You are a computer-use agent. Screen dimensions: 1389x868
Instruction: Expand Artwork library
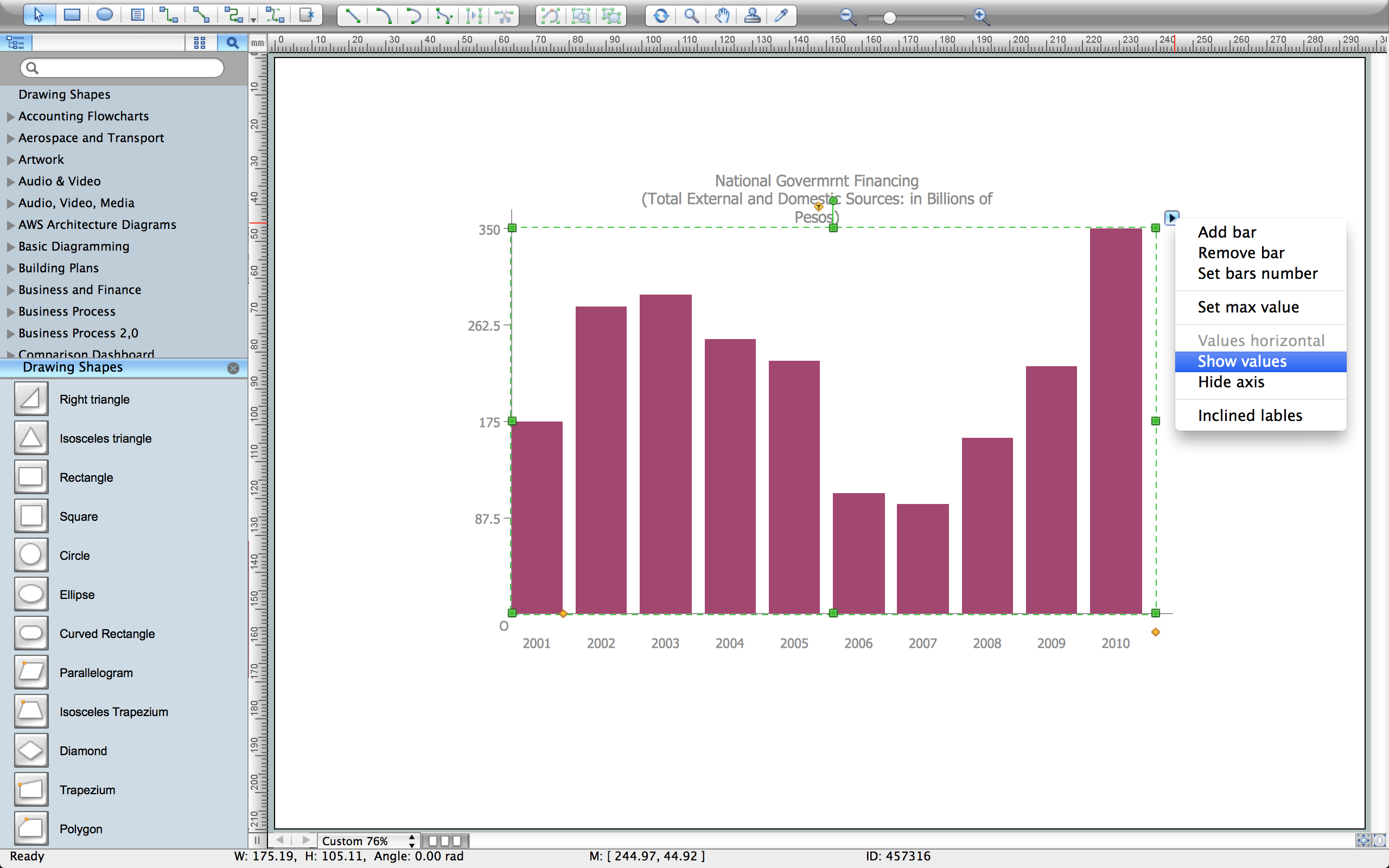[x=11, y=160]
